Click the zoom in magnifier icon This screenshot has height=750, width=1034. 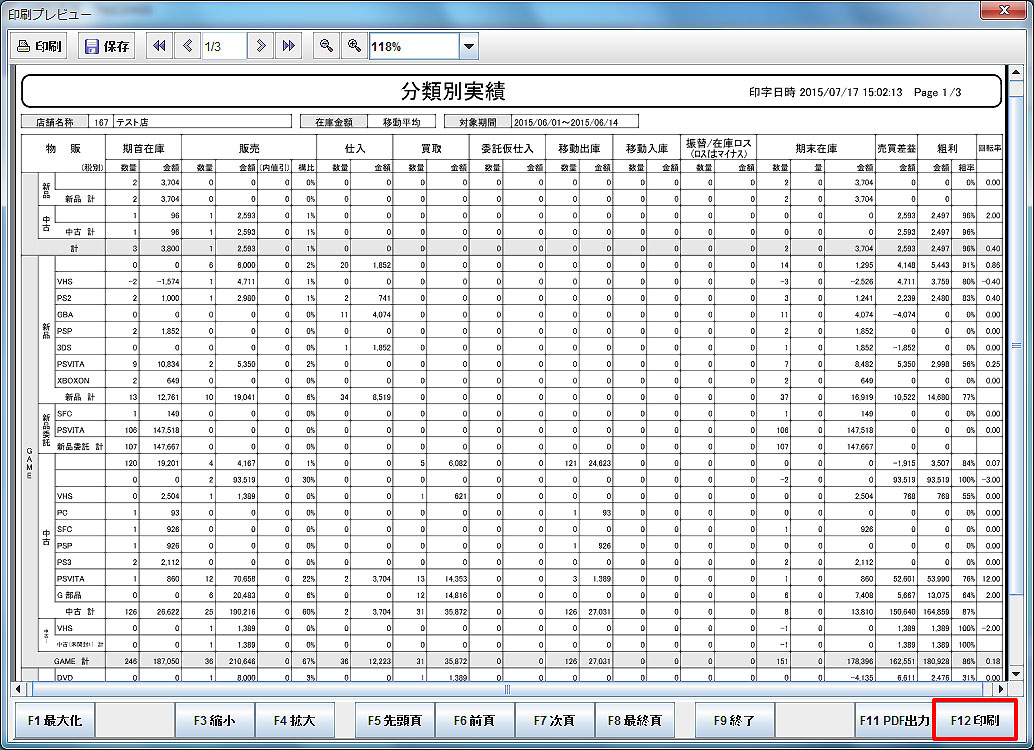354,46
